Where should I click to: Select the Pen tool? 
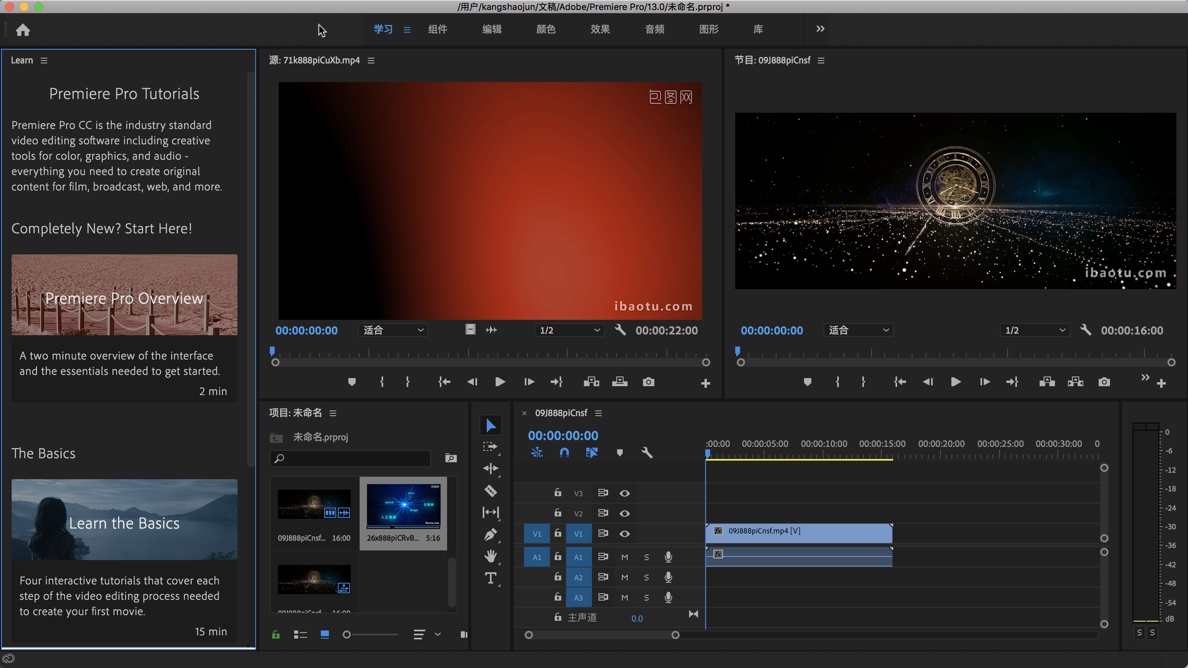491,535
